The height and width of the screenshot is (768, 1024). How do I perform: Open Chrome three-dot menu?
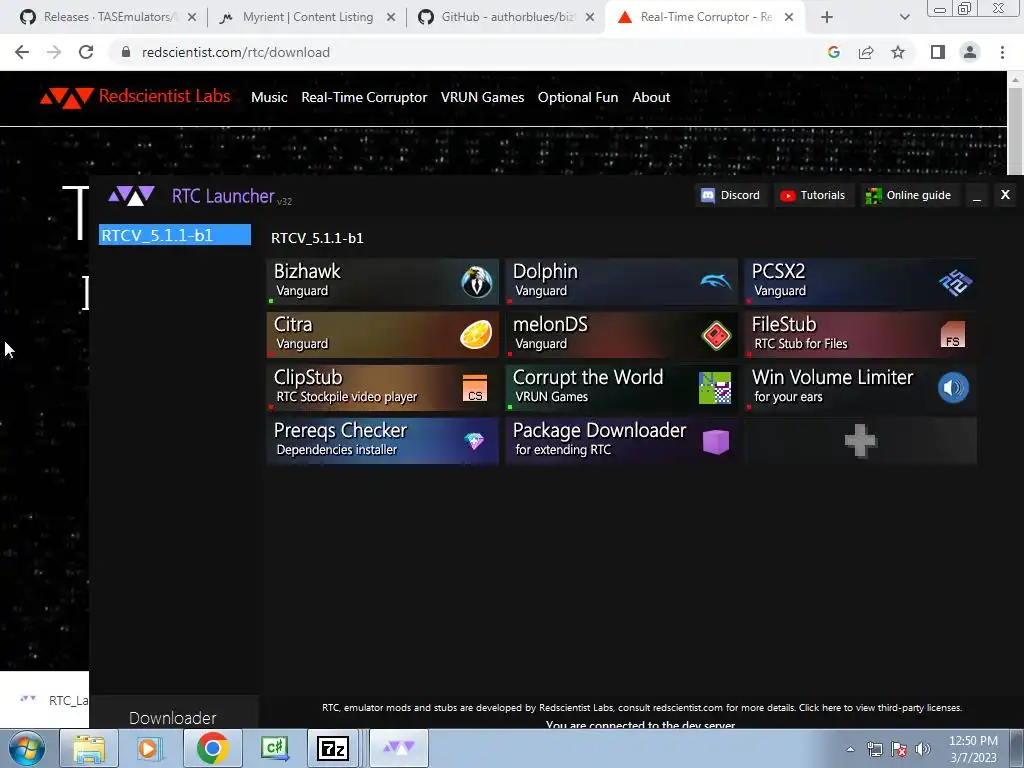tap(1002, 52)
